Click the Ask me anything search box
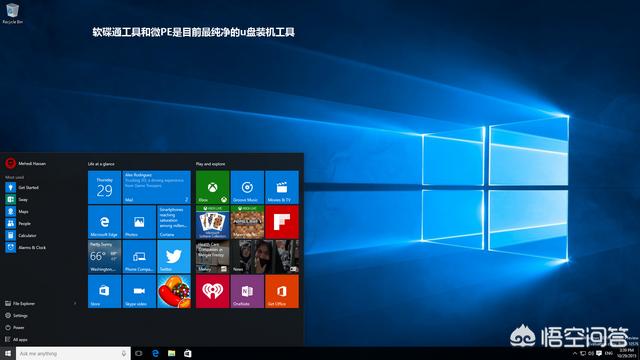 click(73, 353)
